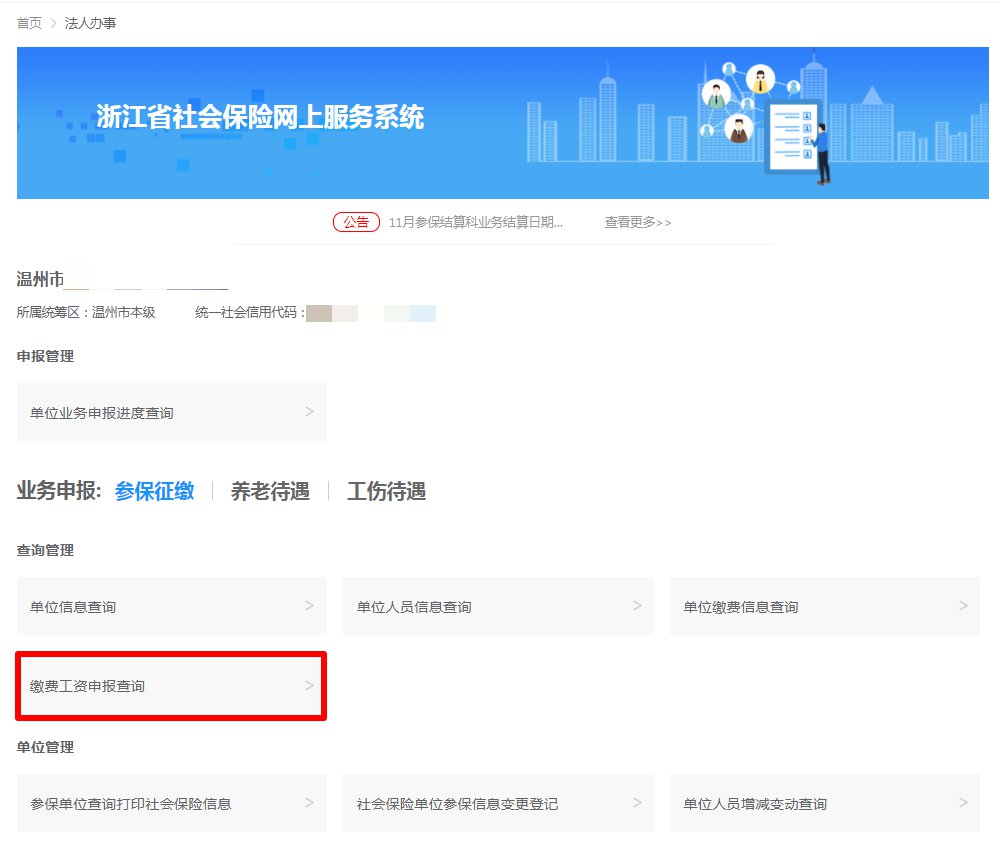Open 参保单位查询打印社会保险信息

tap(131, 803)
